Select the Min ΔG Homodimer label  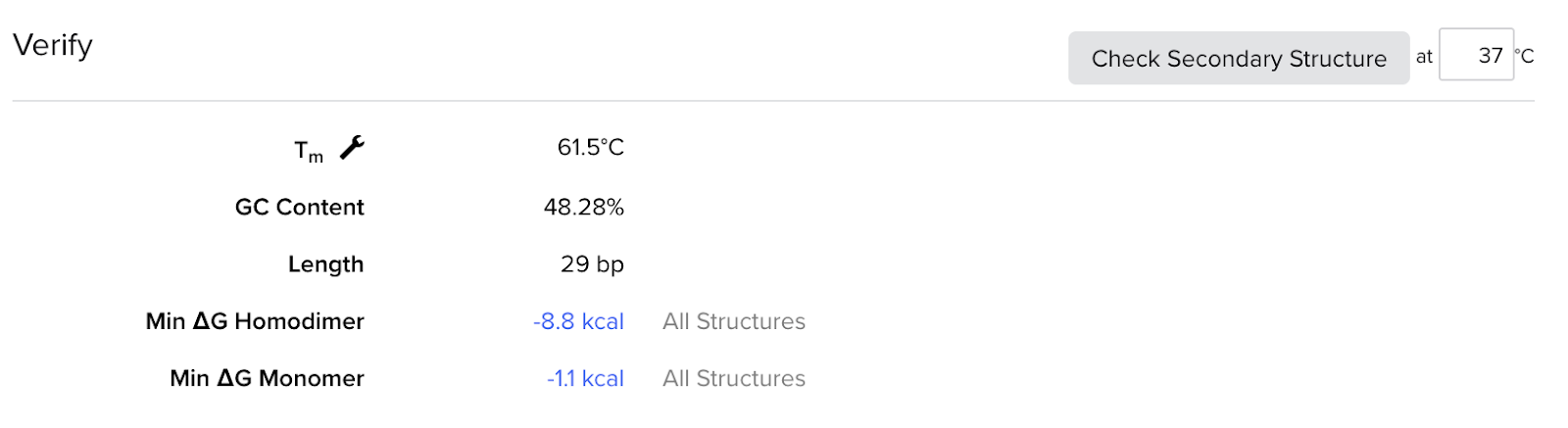pyautogui.click(x=255, y=322)
